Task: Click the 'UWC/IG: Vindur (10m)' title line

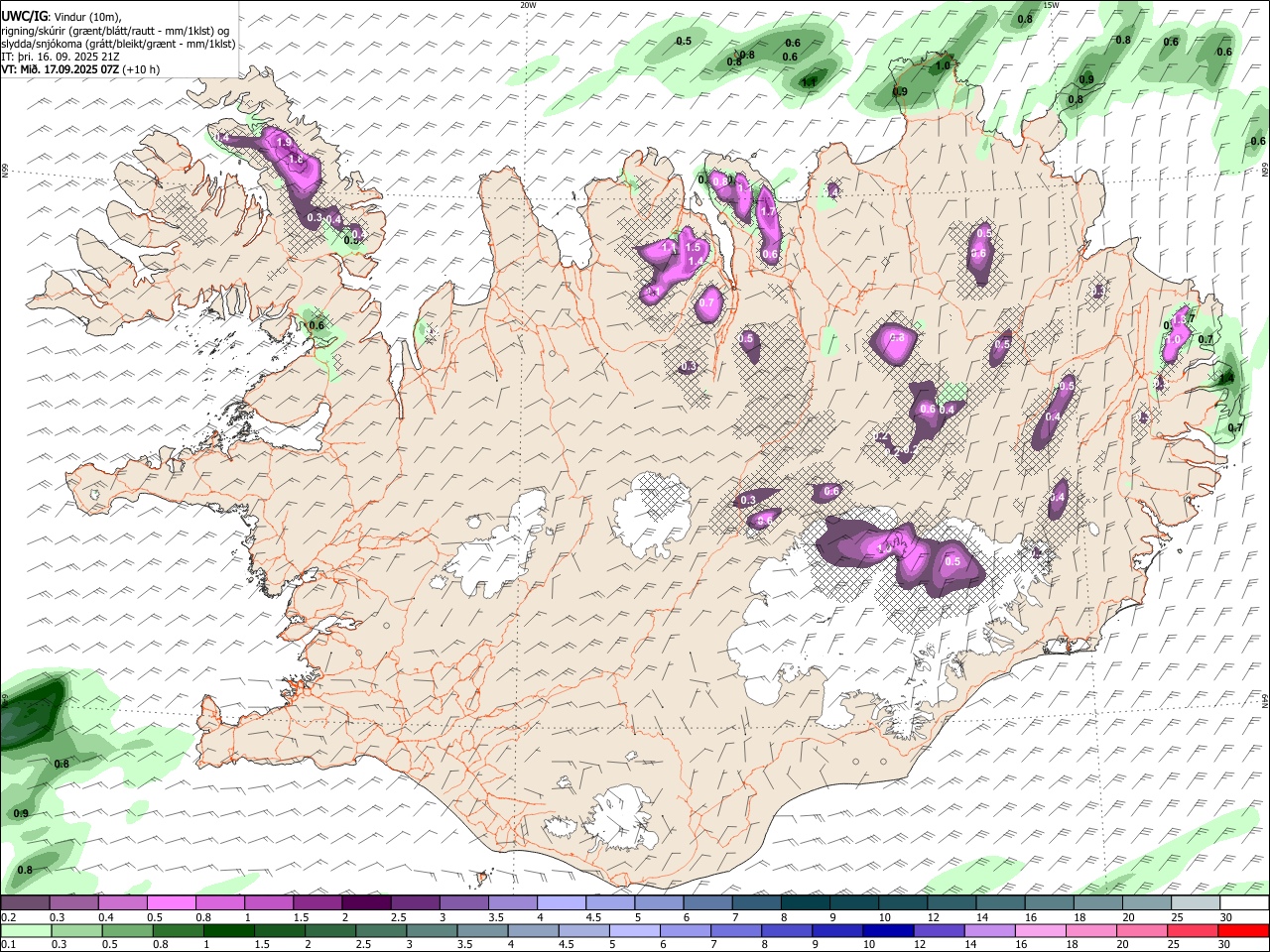Action: 61,17
